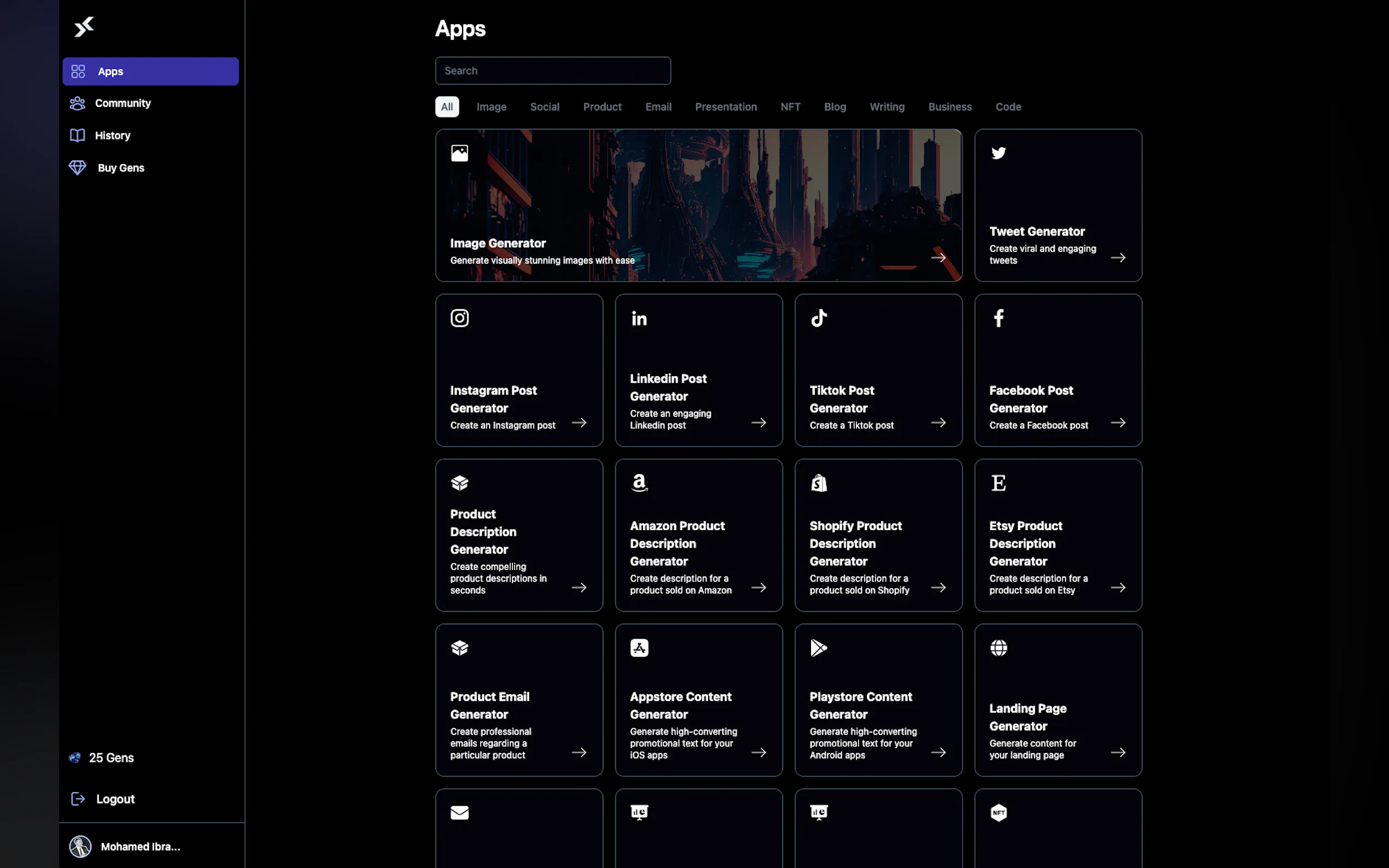Click the NFT hexagon icon card
Screen dimensions: 1389x868
point(998,812)
